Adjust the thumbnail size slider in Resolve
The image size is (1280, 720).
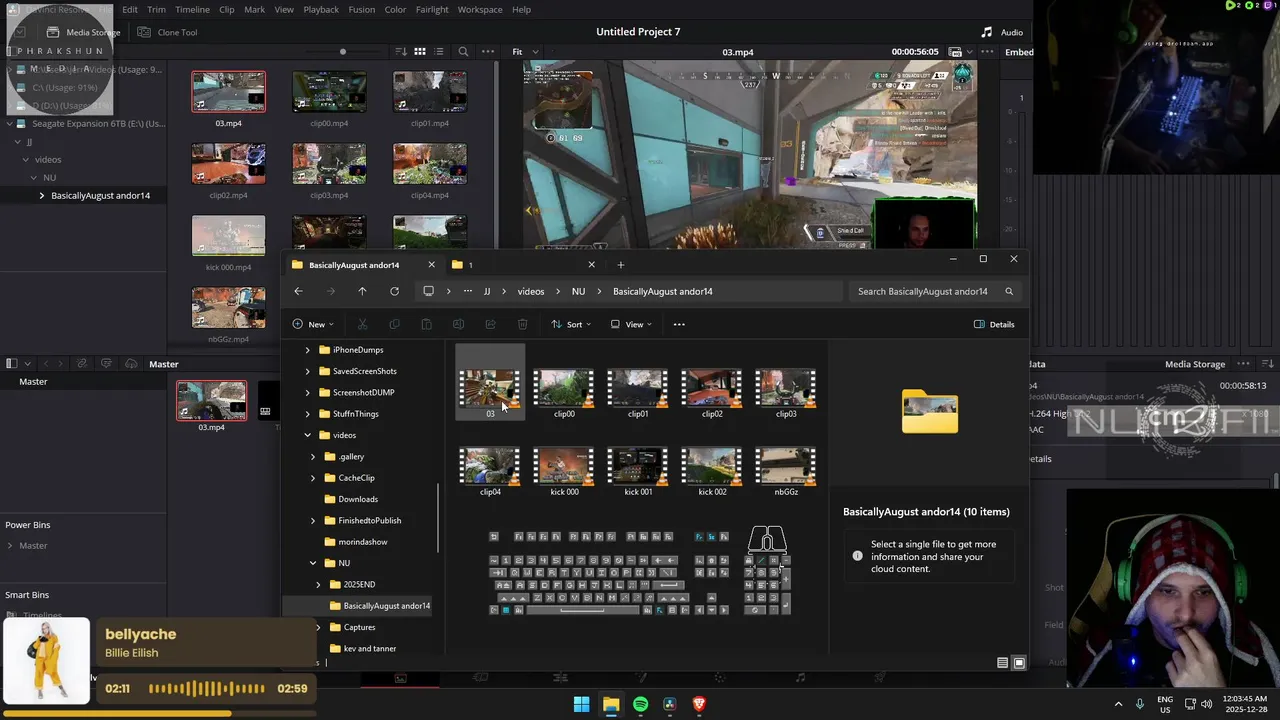tap(343, 51)
